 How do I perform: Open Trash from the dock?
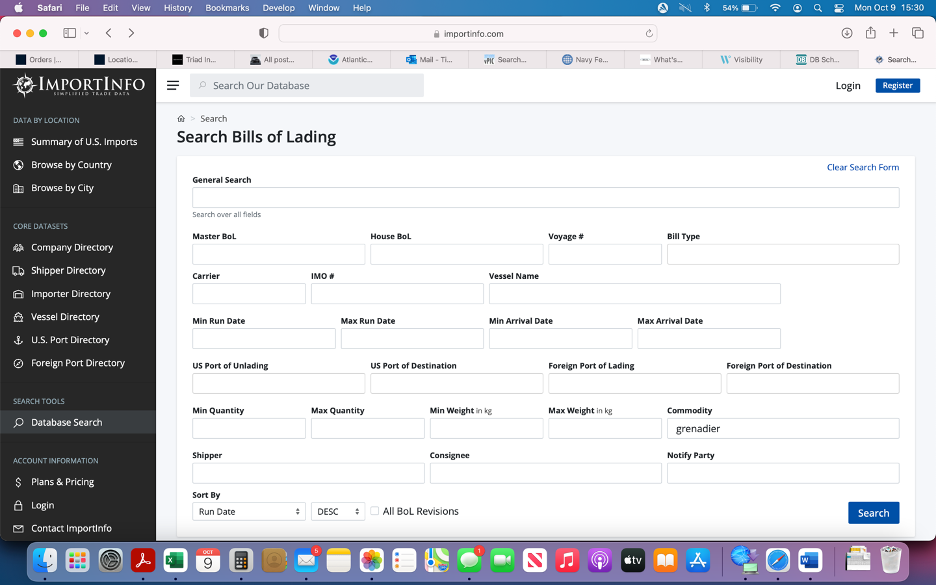pyautogui.click(x=891, y=560)
